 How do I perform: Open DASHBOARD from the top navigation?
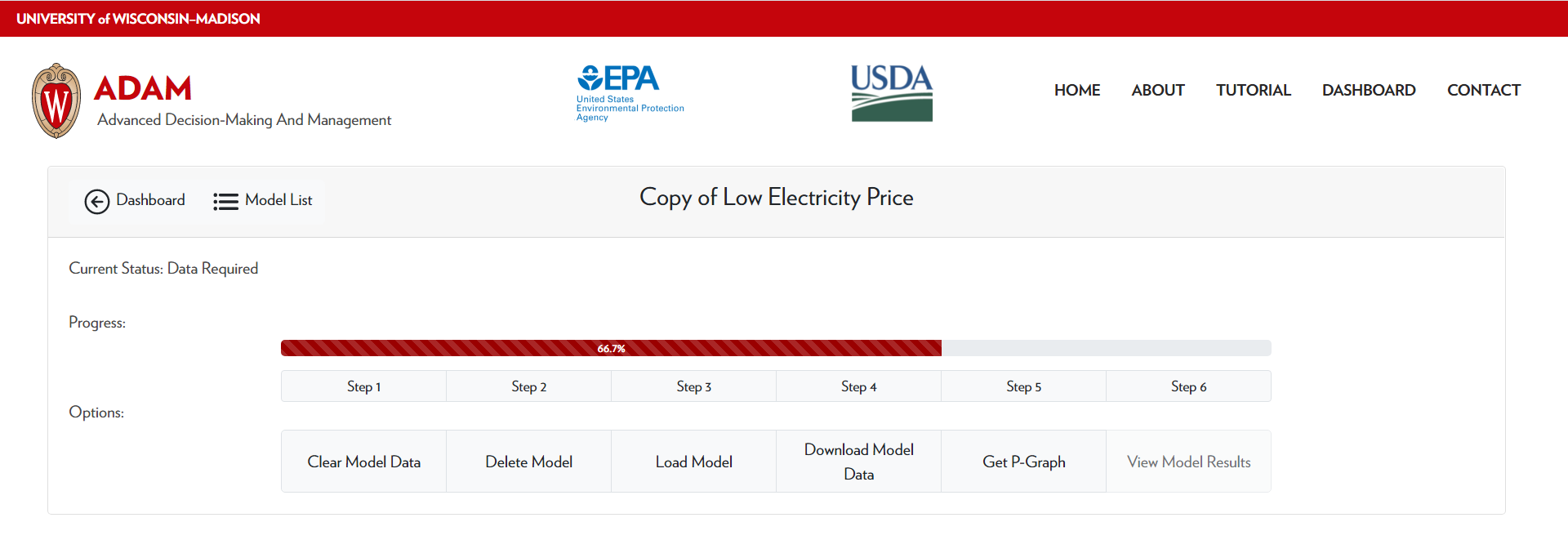[1369, 90]
